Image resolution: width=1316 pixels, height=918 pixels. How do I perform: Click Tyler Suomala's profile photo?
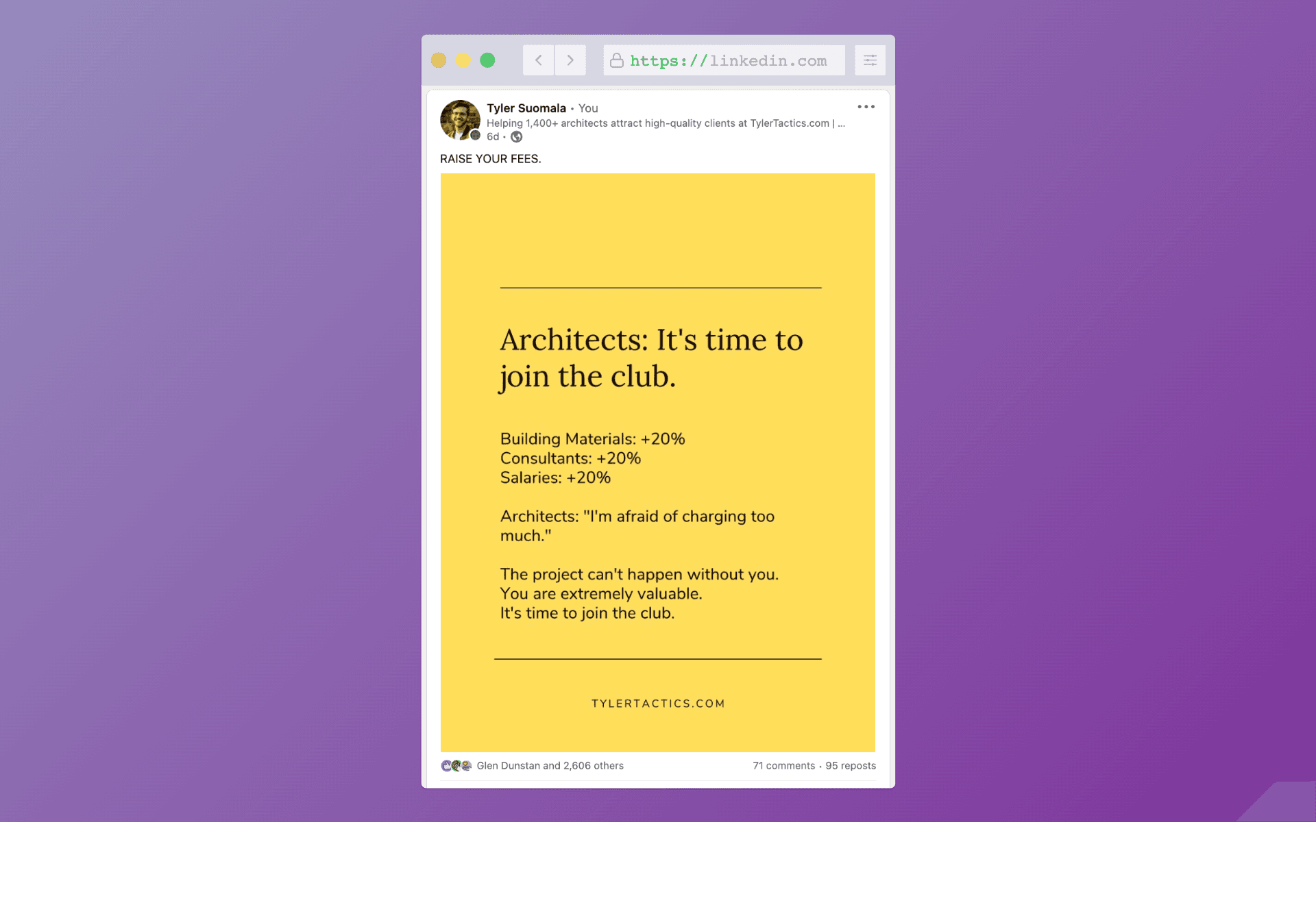coord(459,119)
